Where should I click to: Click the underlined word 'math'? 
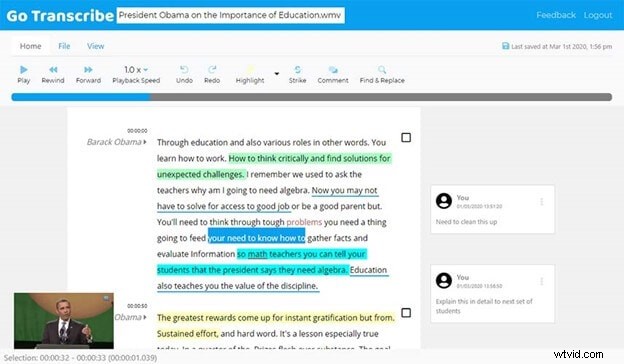257,254
